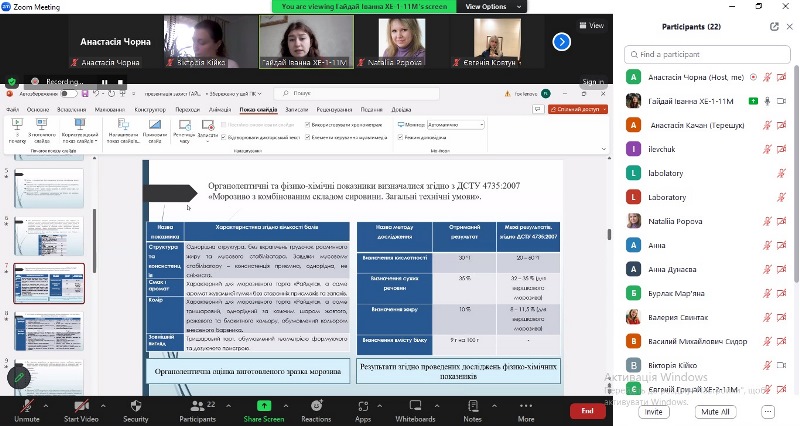Click PowerPoint save icon in title bar
Viewport: 800px width, 426px height.
coord(85,94)
